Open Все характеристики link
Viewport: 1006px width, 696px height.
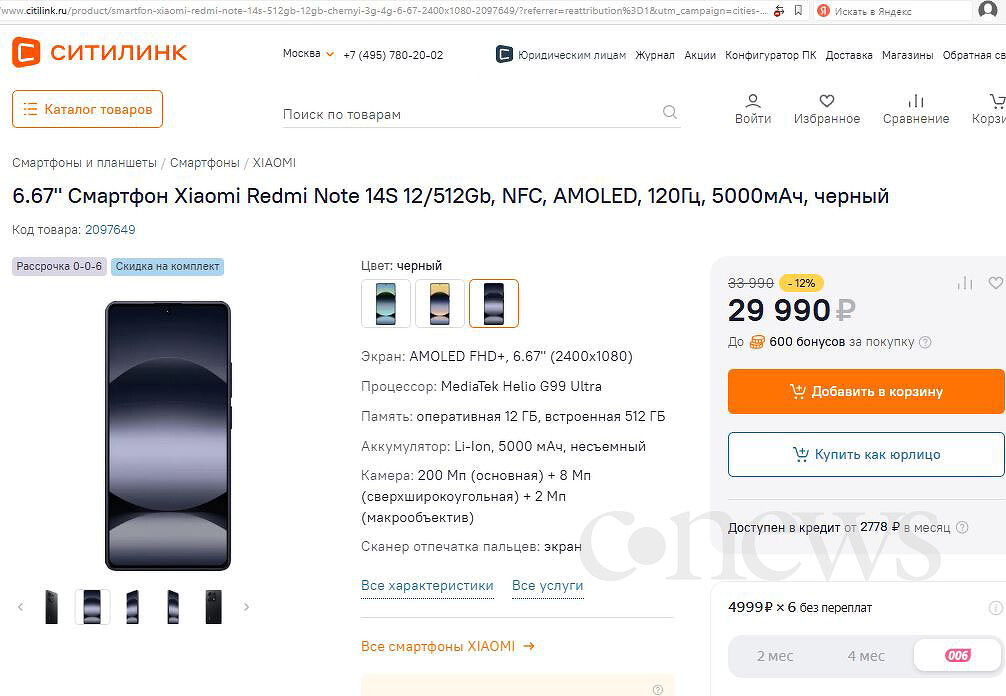pos(427,586)
